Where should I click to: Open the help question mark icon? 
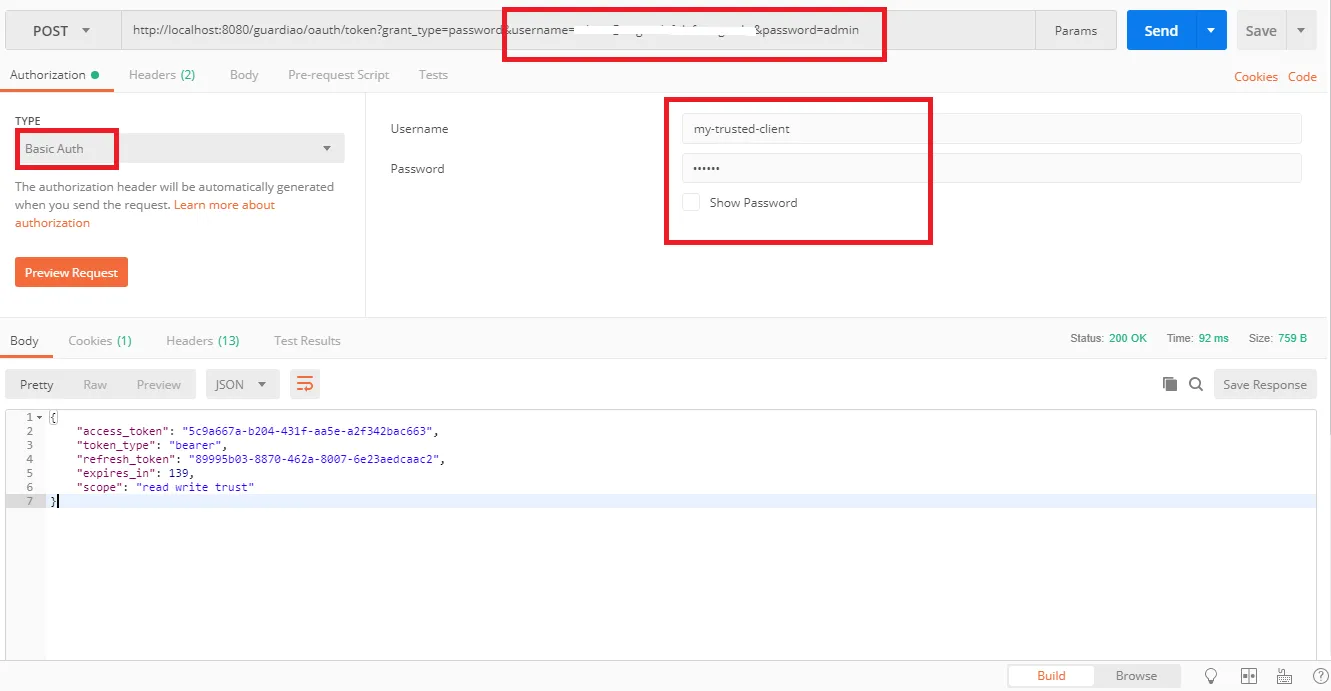(x=1320, y=676)
